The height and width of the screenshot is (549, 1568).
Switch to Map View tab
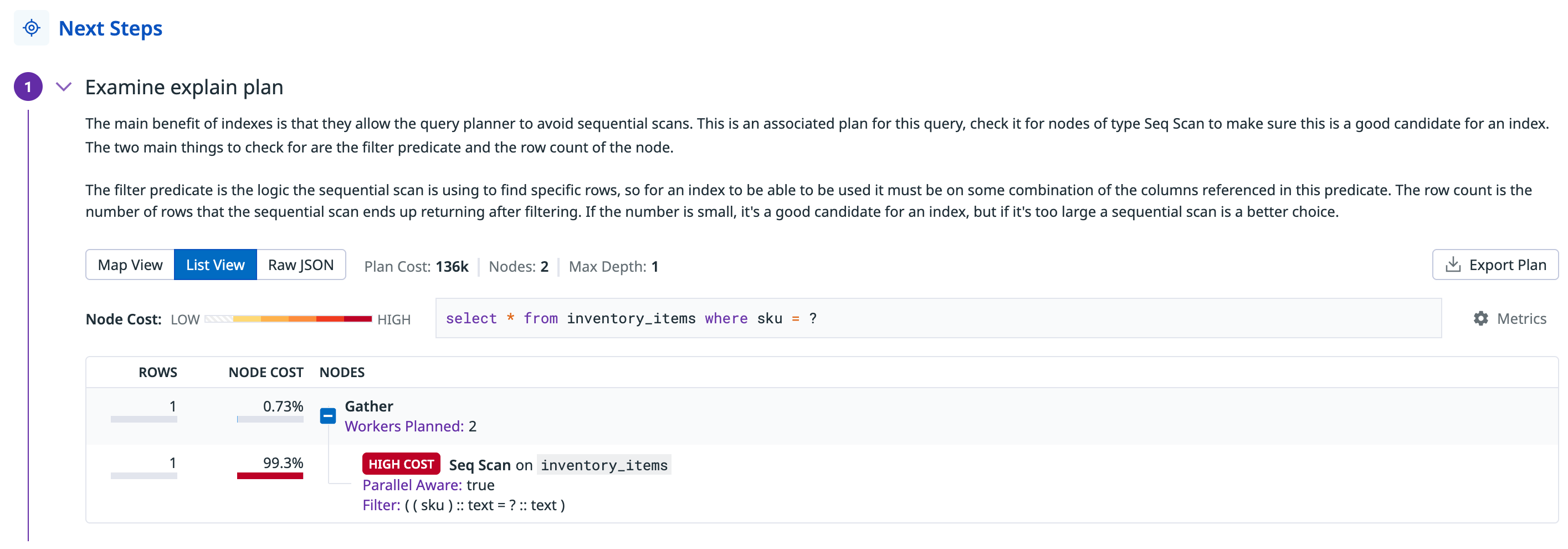(130, 265)
